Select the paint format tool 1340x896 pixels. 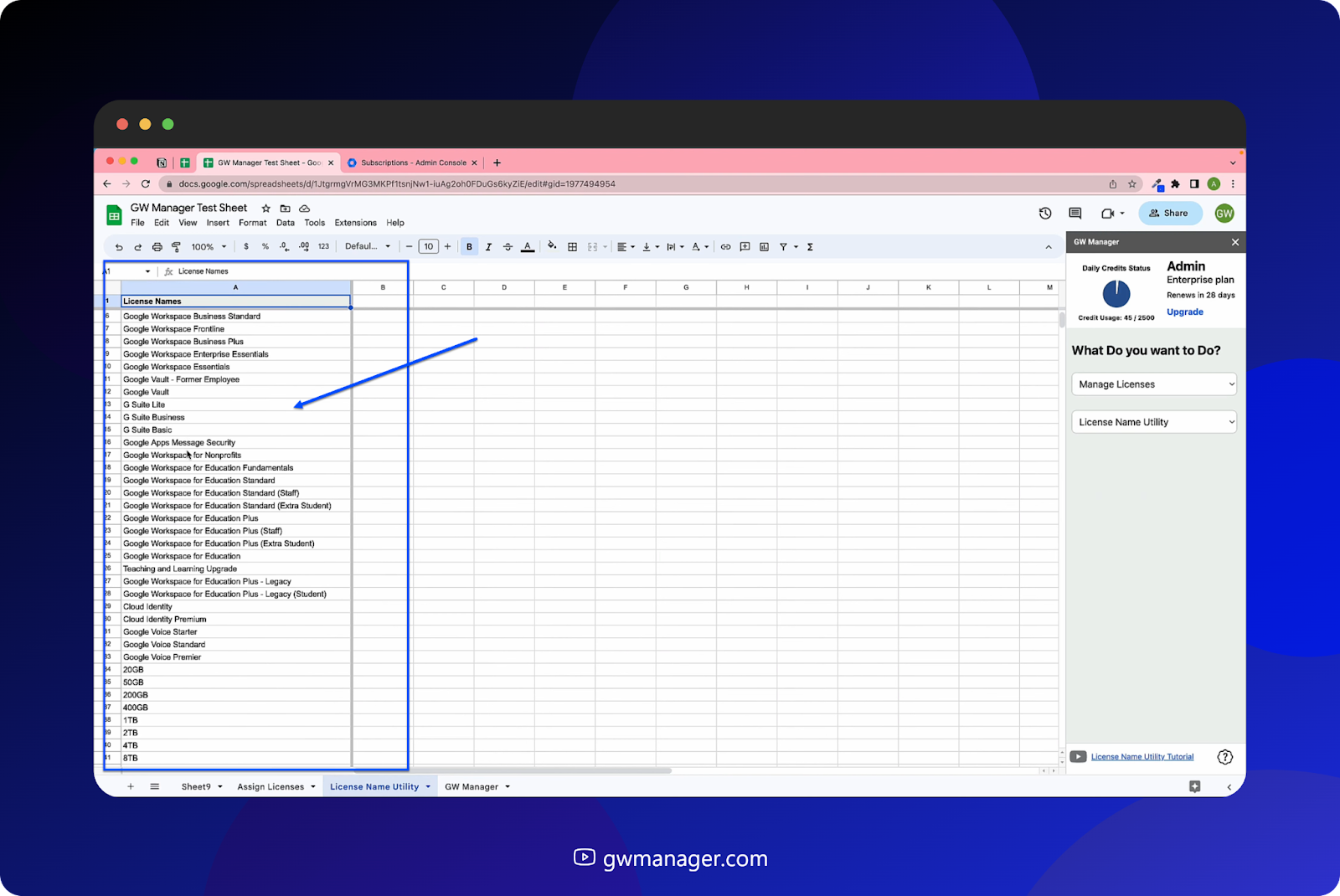point(176,247)
